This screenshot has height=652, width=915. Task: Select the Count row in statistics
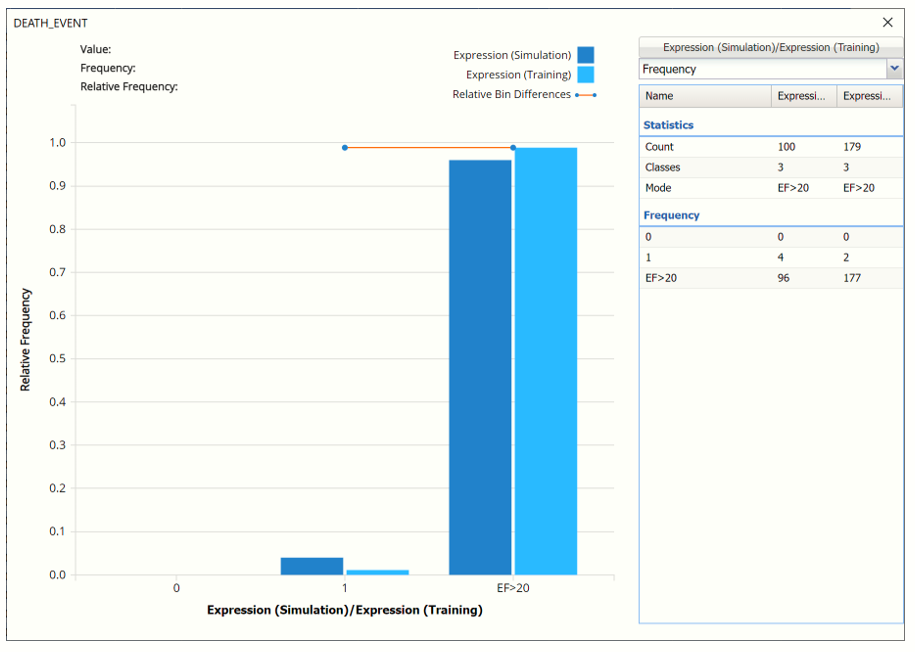tap(770, 147)
